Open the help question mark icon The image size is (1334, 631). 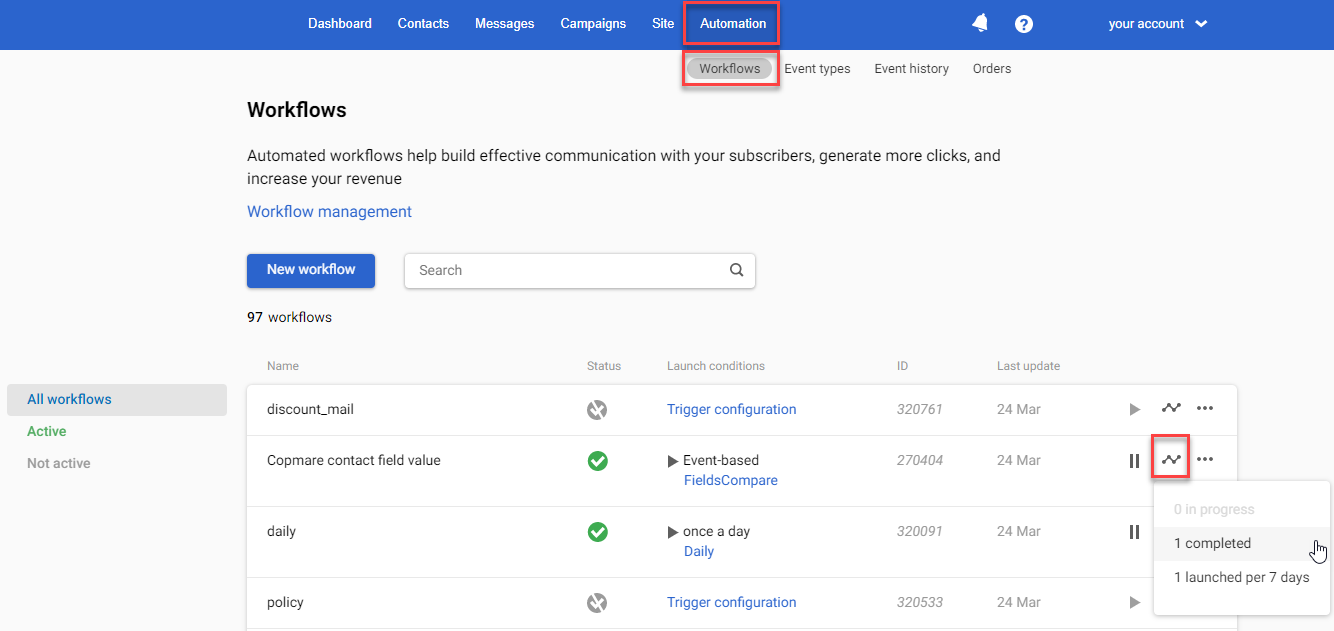pos(1024,24)
